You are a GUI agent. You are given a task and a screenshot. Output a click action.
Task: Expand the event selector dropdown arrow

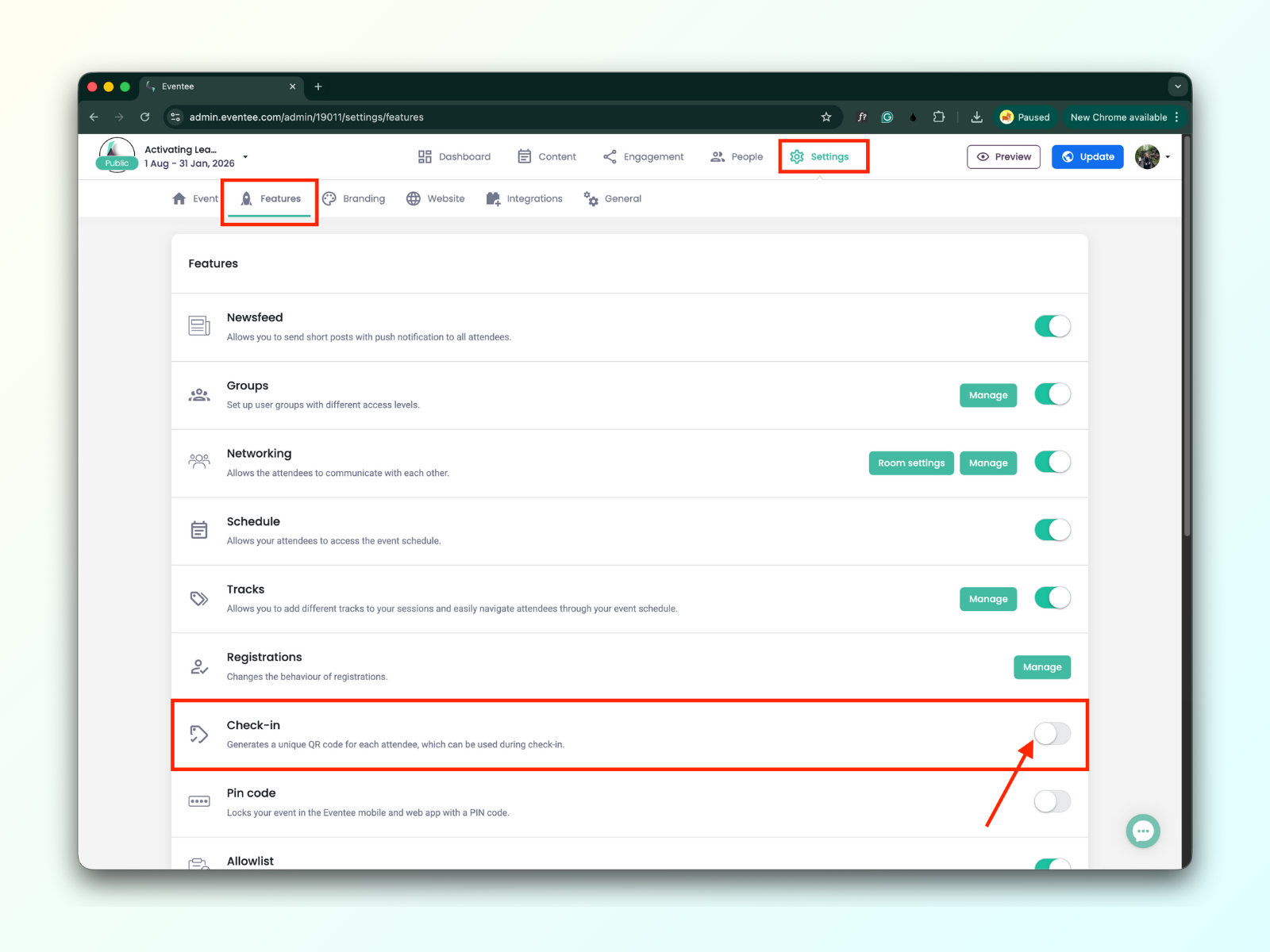click(245, 157)
